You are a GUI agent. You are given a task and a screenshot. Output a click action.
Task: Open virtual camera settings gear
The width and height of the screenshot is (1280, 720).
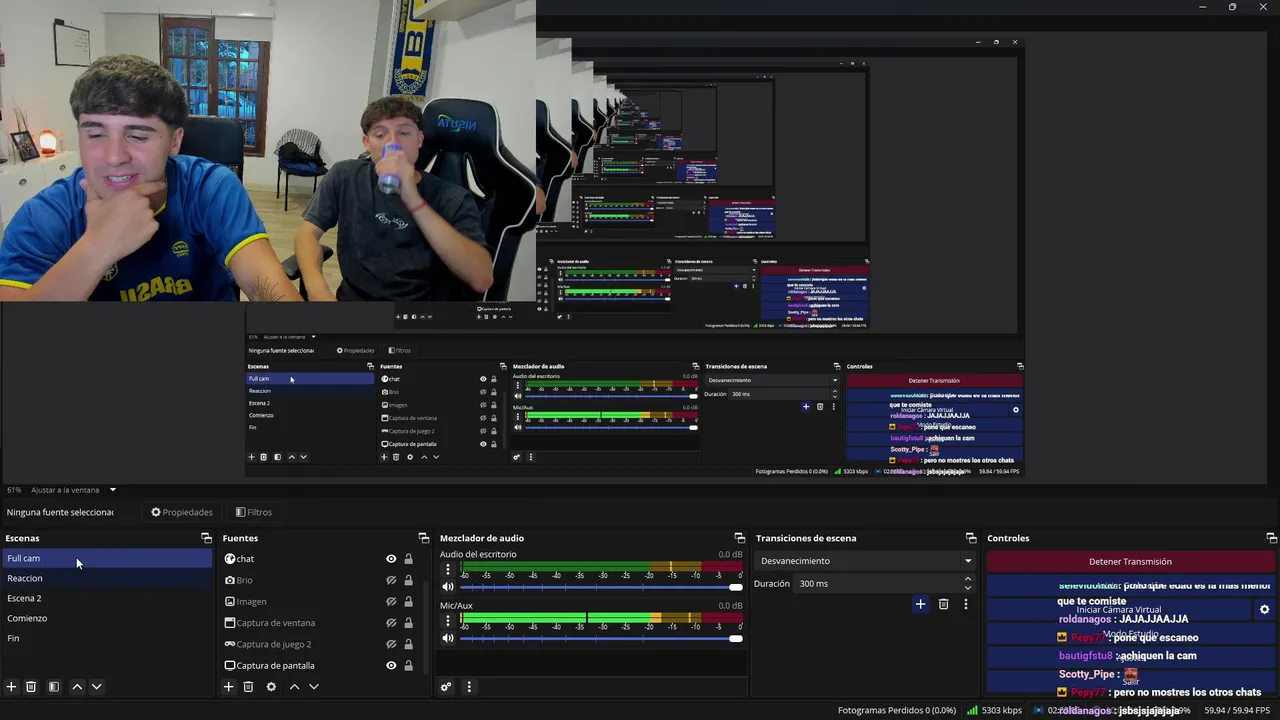point(1264,609)
